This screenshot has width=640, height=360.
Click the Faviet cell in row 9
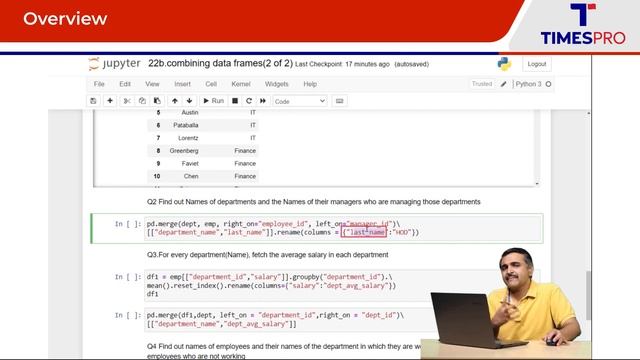tap(190, 163)
